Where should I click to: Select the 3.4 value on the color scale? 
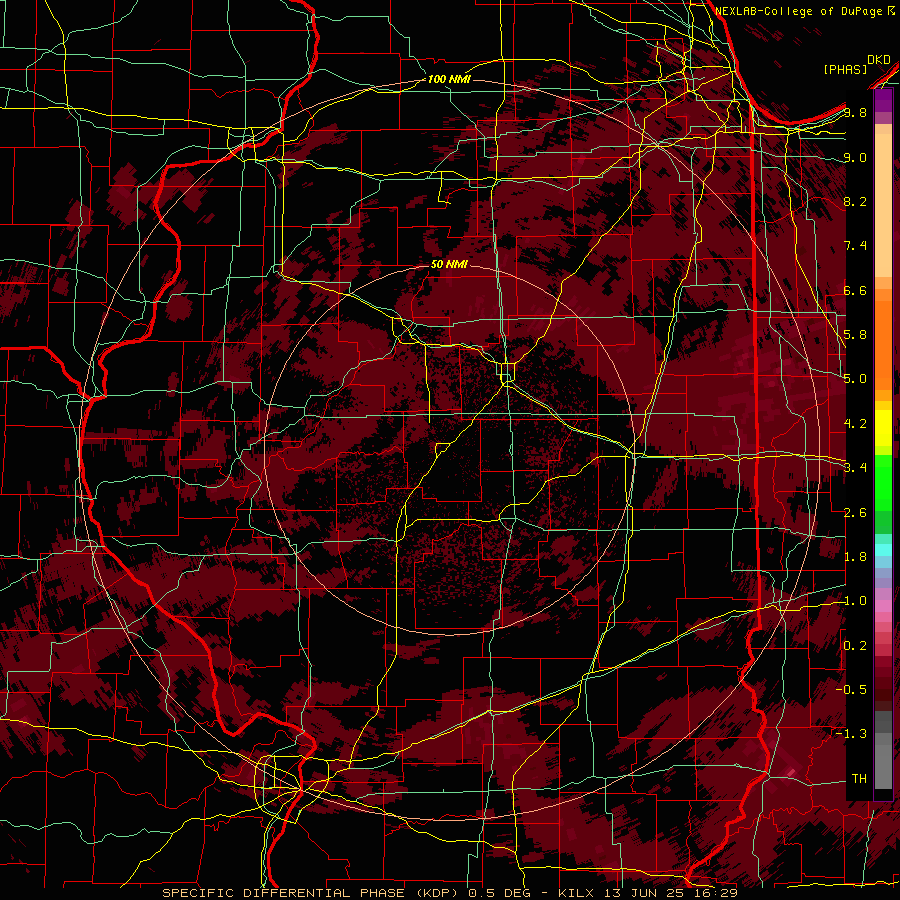tap(855, 468)
